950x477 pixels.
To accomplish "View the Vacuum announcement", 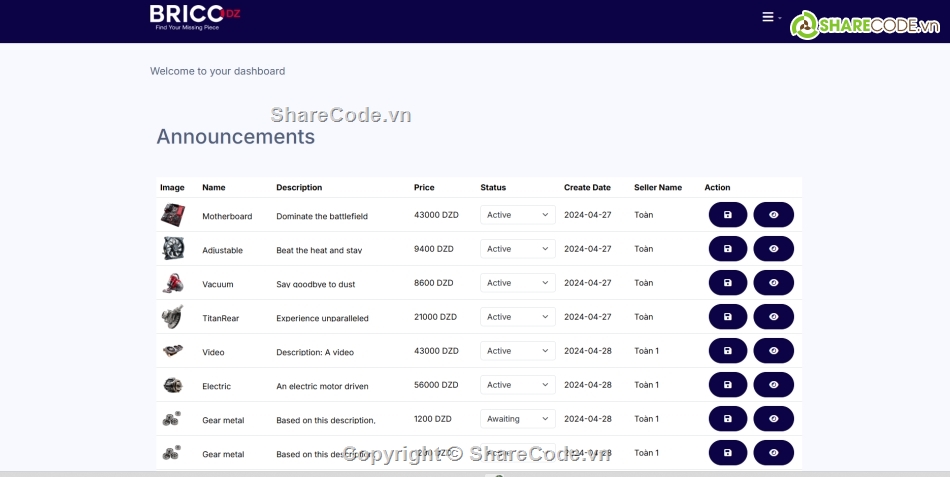I will point(773,283).
